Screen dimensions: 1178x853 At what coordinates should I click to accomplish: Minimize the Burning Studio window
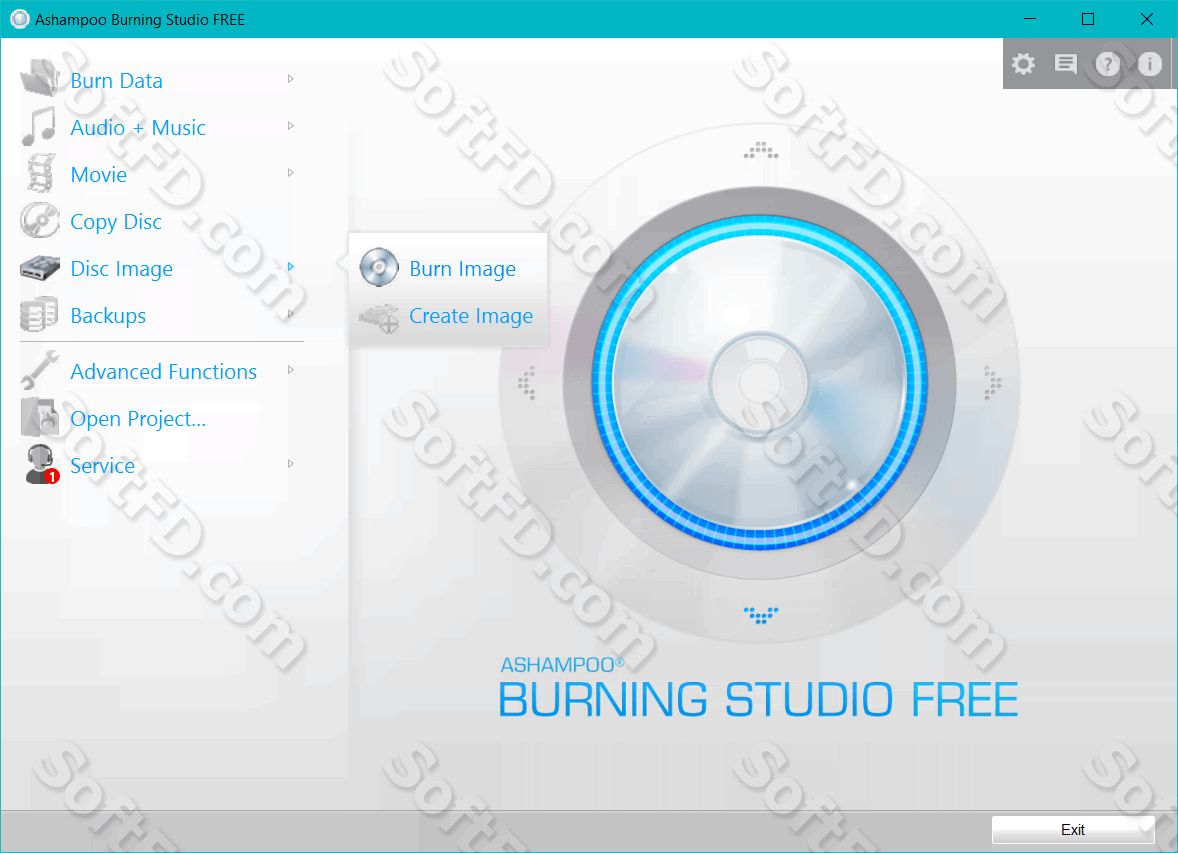click(x=1030, y=19)
